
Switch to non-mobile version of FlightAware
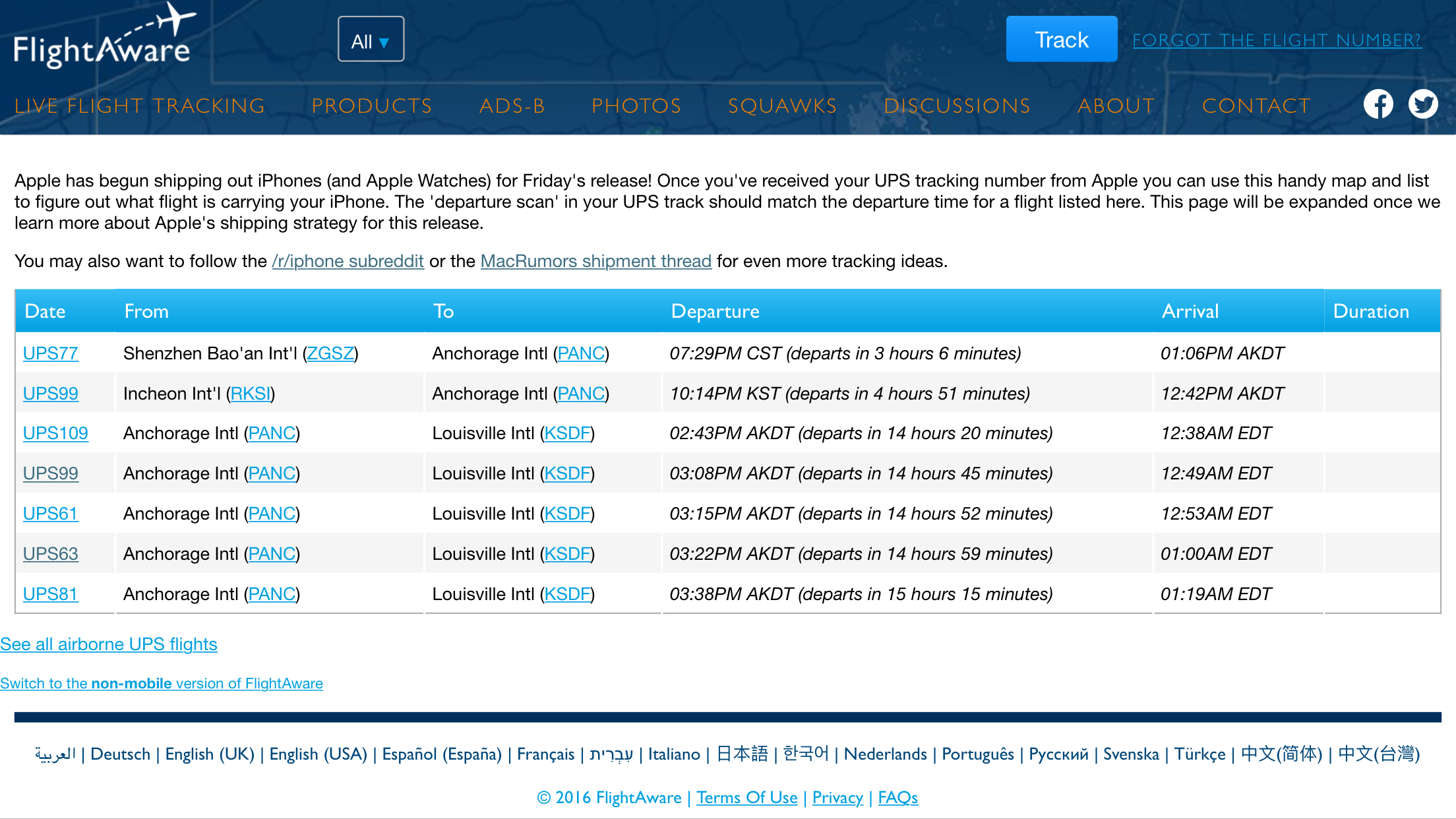coord(162,684)
